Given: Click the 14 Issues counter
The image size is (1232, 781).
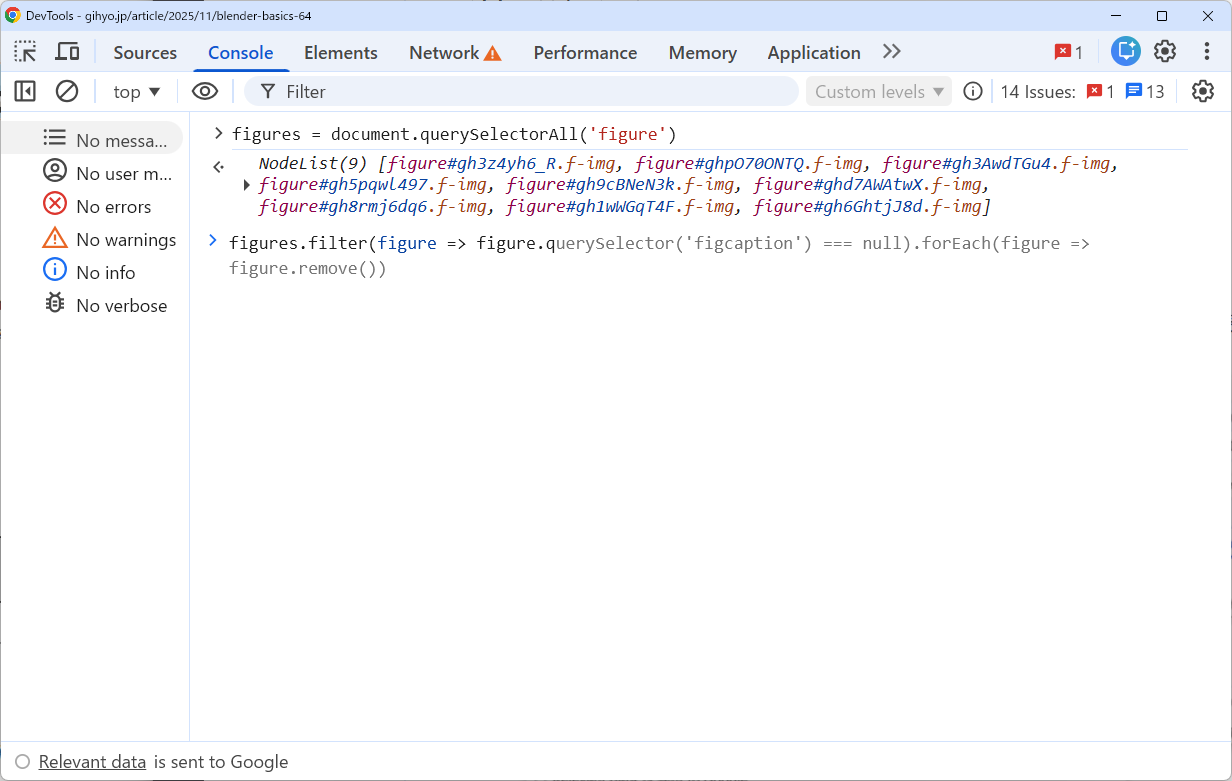Looking at the screenshot, I should pos(1037,91).
